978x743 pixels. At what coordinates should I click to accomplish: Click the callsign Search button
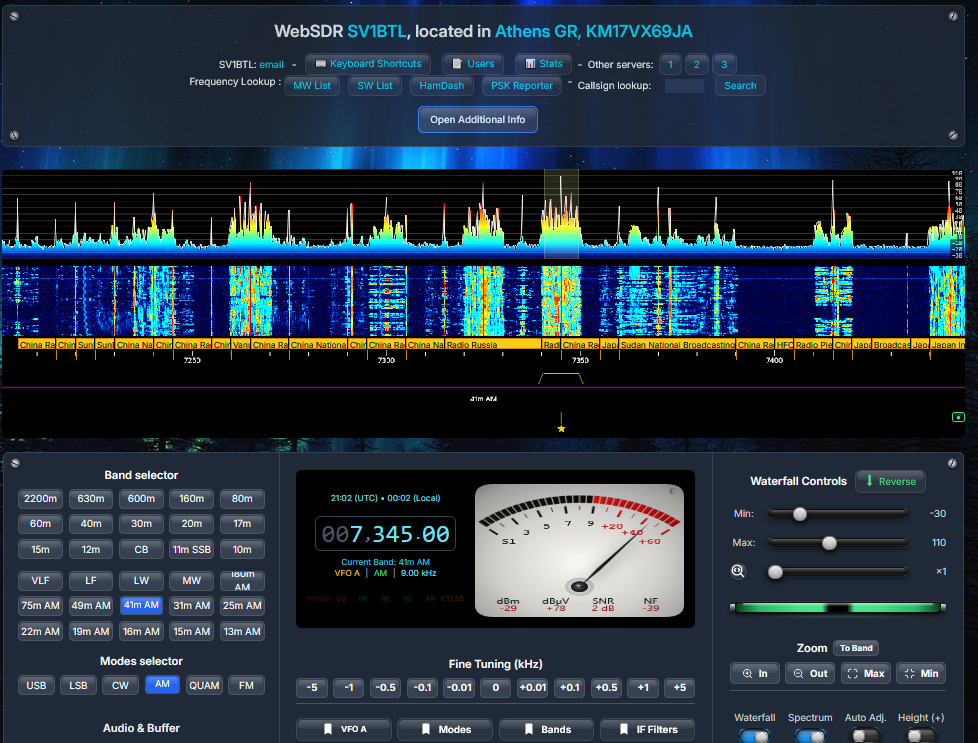pyautogui.click(x=740, y=85)
